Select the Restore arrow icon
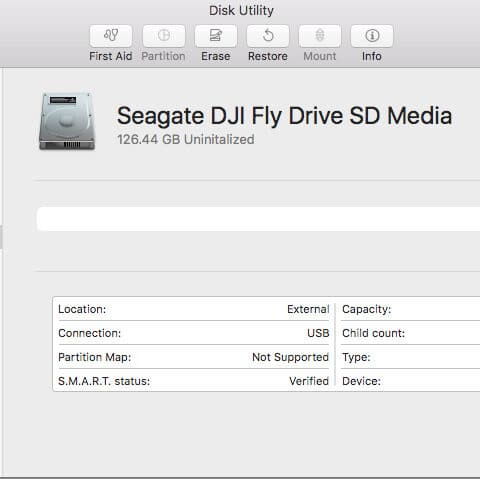The image size is (480, 479). pos(268,36)
